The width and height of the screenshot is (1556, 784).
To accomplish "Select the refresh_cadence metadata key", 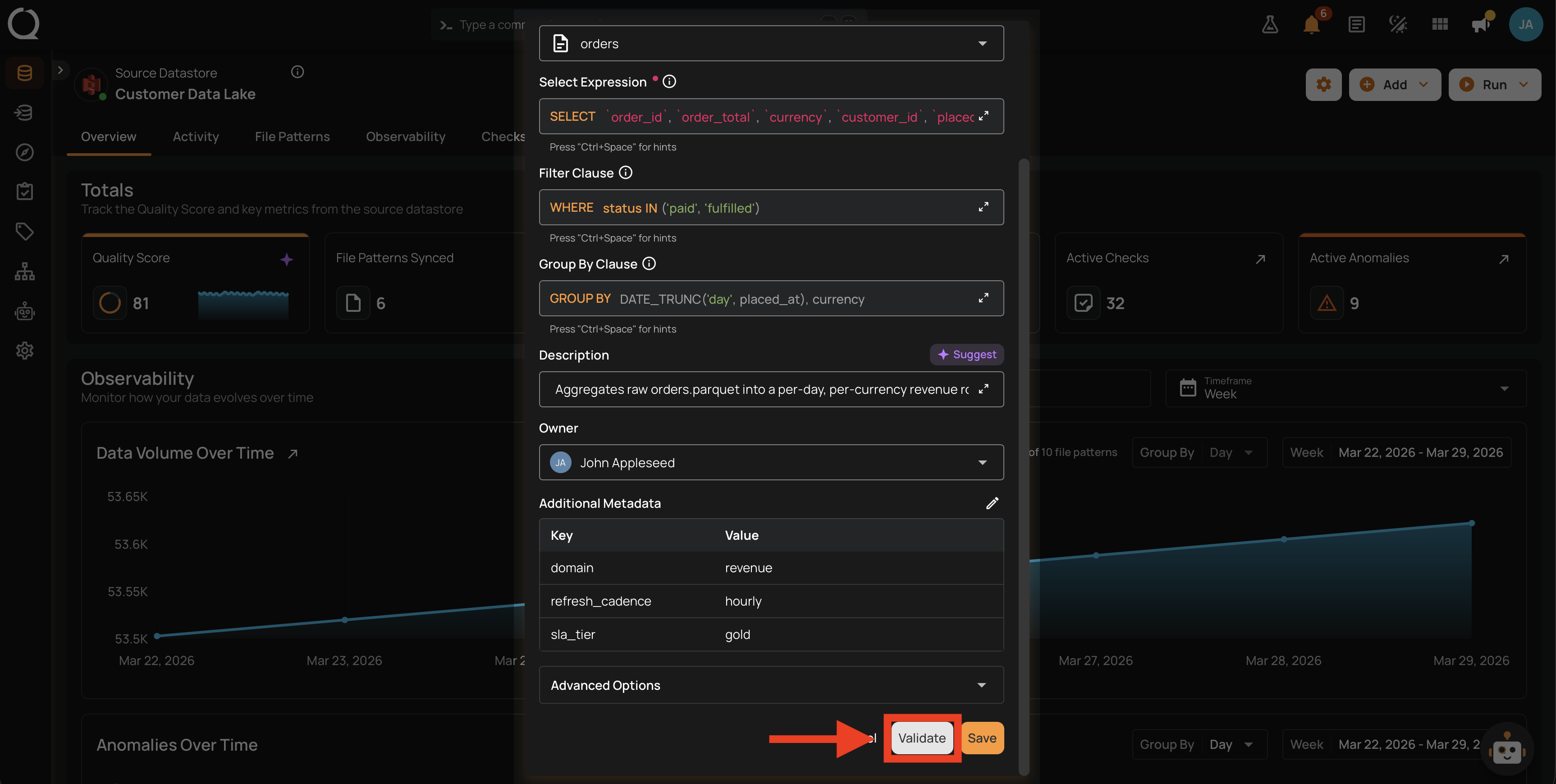I will pos(600,601).
